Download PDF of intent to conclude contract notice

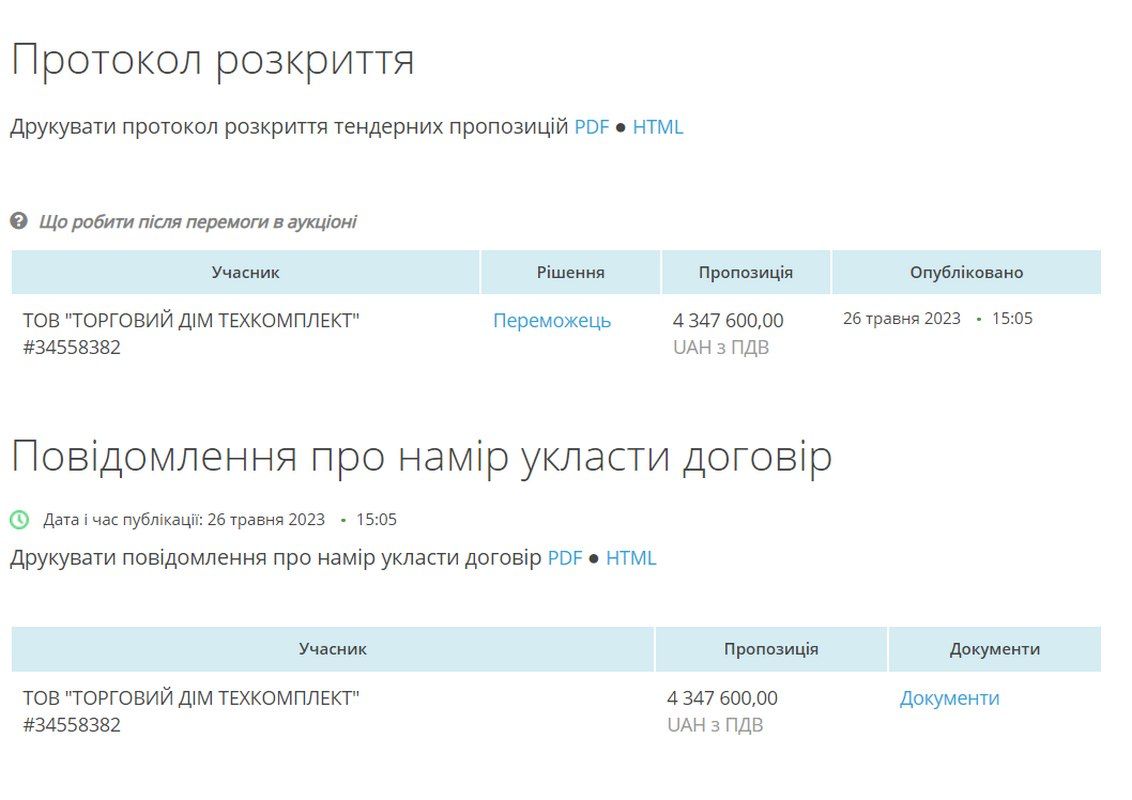click(564, 558)
